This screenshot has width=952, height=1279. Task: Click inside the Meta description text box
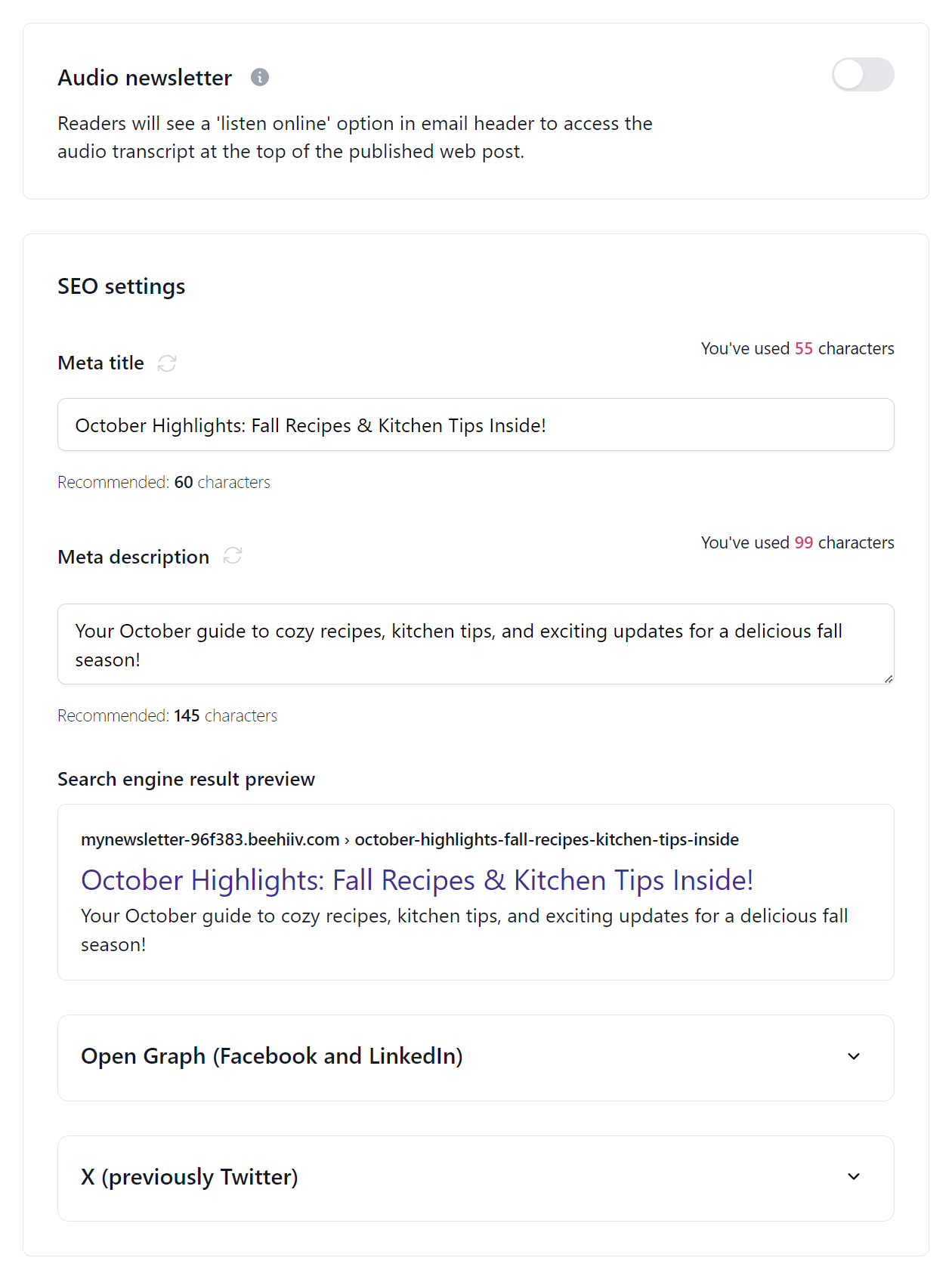[475, 644]
